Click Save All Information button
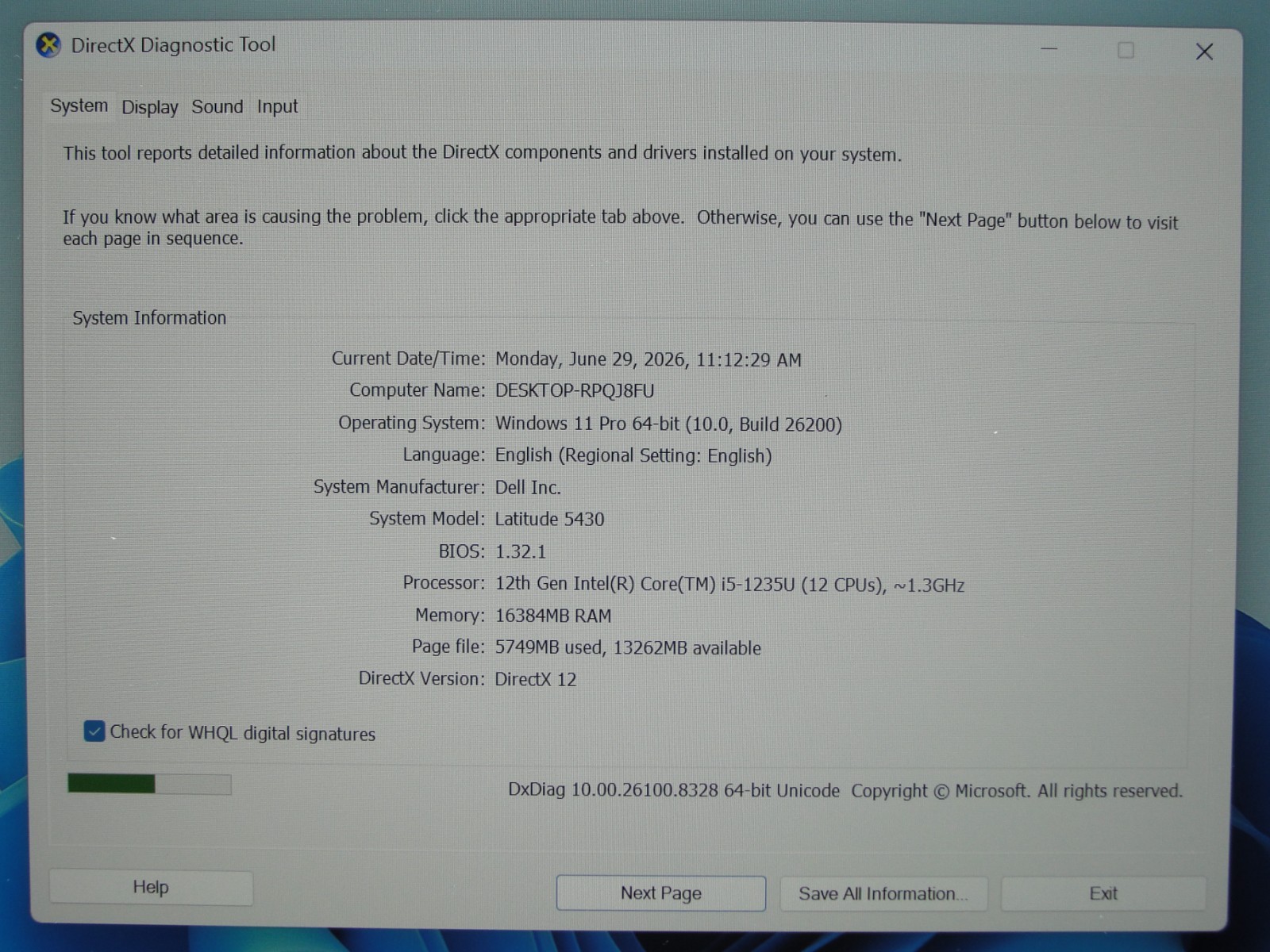Viewport: 1270px width, 952px height. [x=883, y=893]
